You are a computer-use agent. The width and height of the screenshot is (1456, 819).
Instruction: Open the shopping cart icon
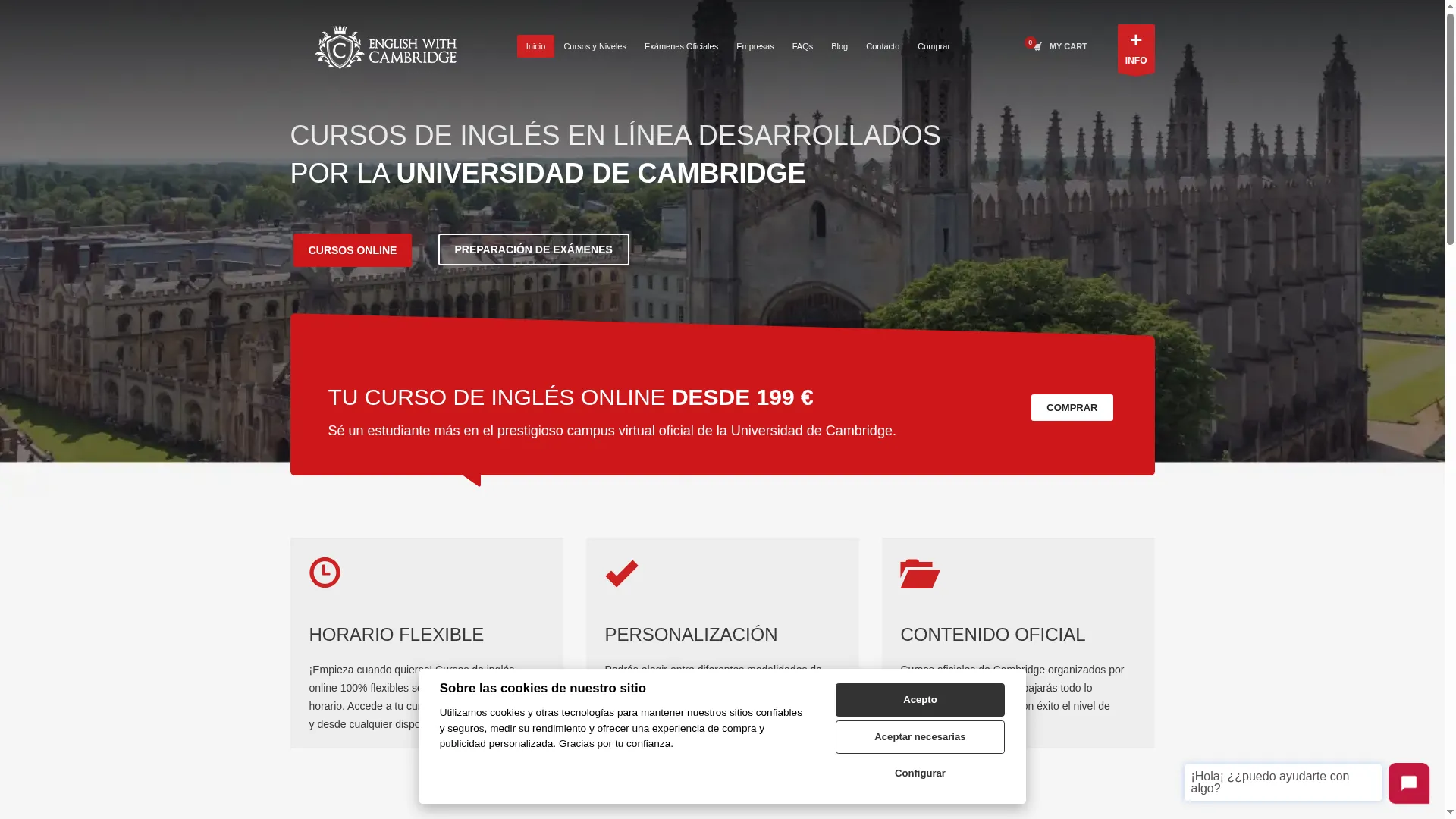tap(1037, 47)
